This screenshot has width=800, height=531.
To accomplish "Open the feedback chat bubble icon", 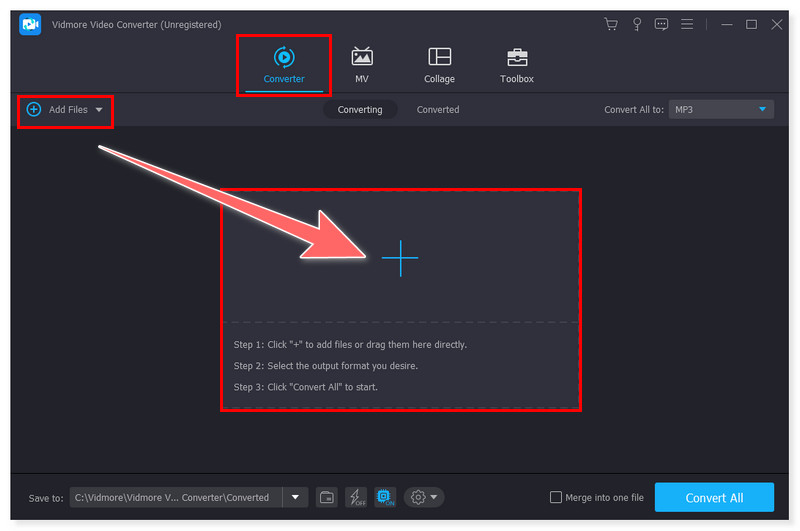I will pos(661,24).
